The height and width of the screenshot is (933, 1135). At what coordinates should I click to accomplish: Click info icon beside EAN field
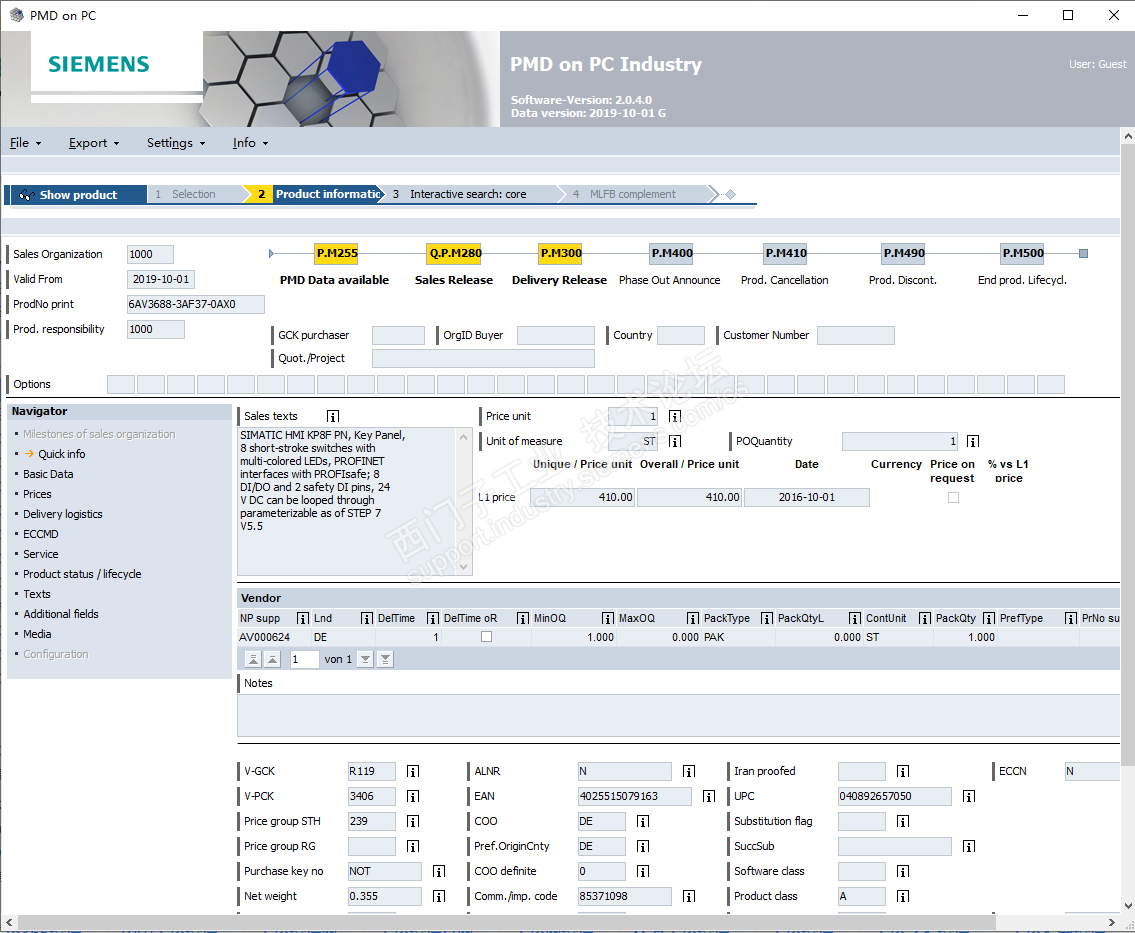(x=708, y=797)
